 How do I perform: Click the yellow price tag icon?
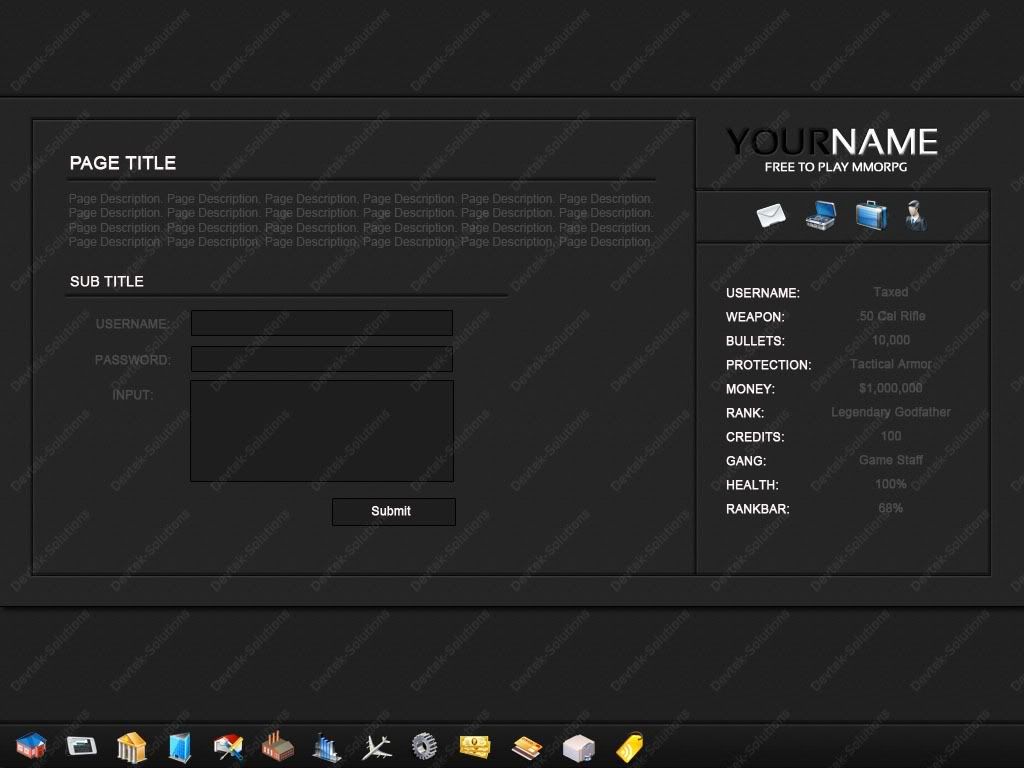(x=629, y=746)
